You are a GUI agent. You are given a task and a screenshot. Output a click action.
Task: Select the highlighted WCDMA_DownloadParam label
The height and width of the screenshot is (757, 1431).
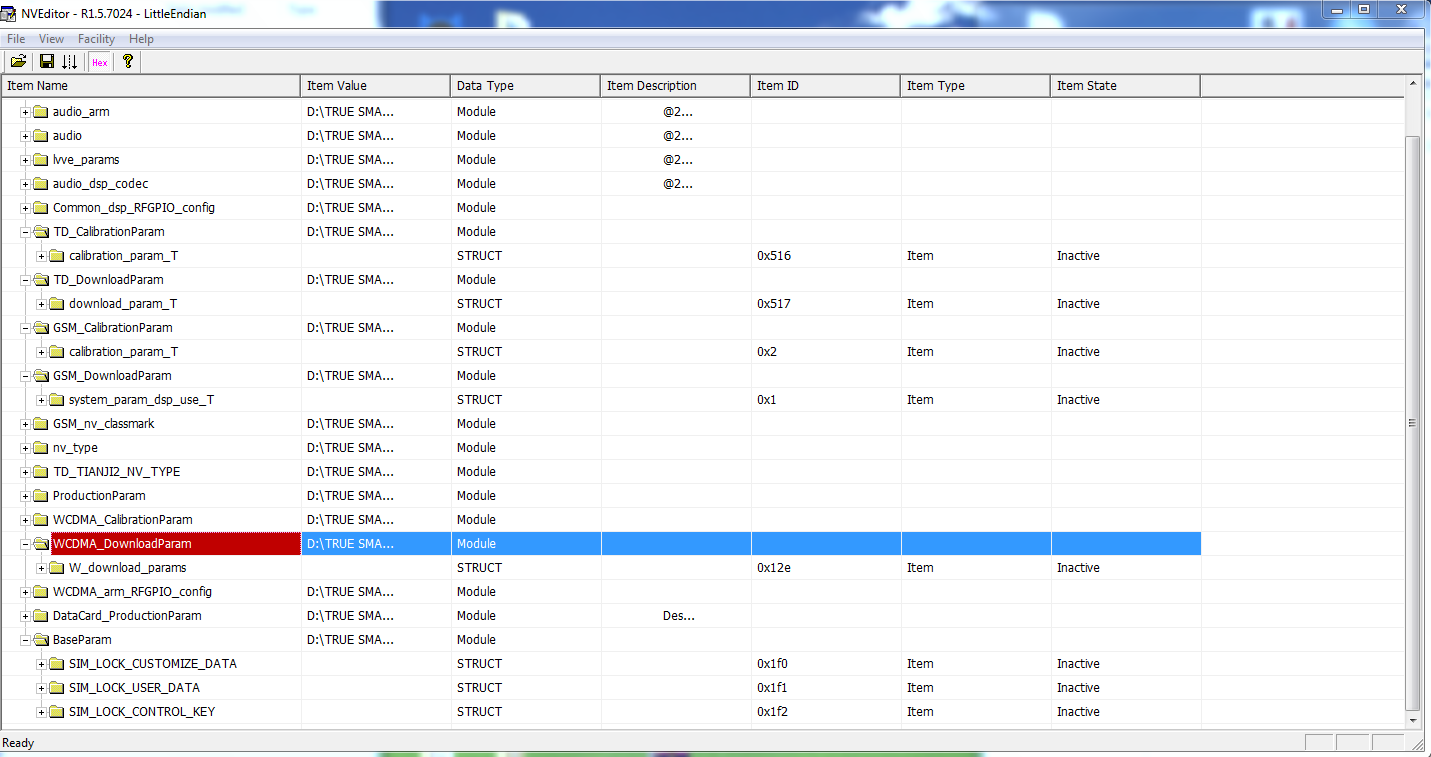coord(122,544)
